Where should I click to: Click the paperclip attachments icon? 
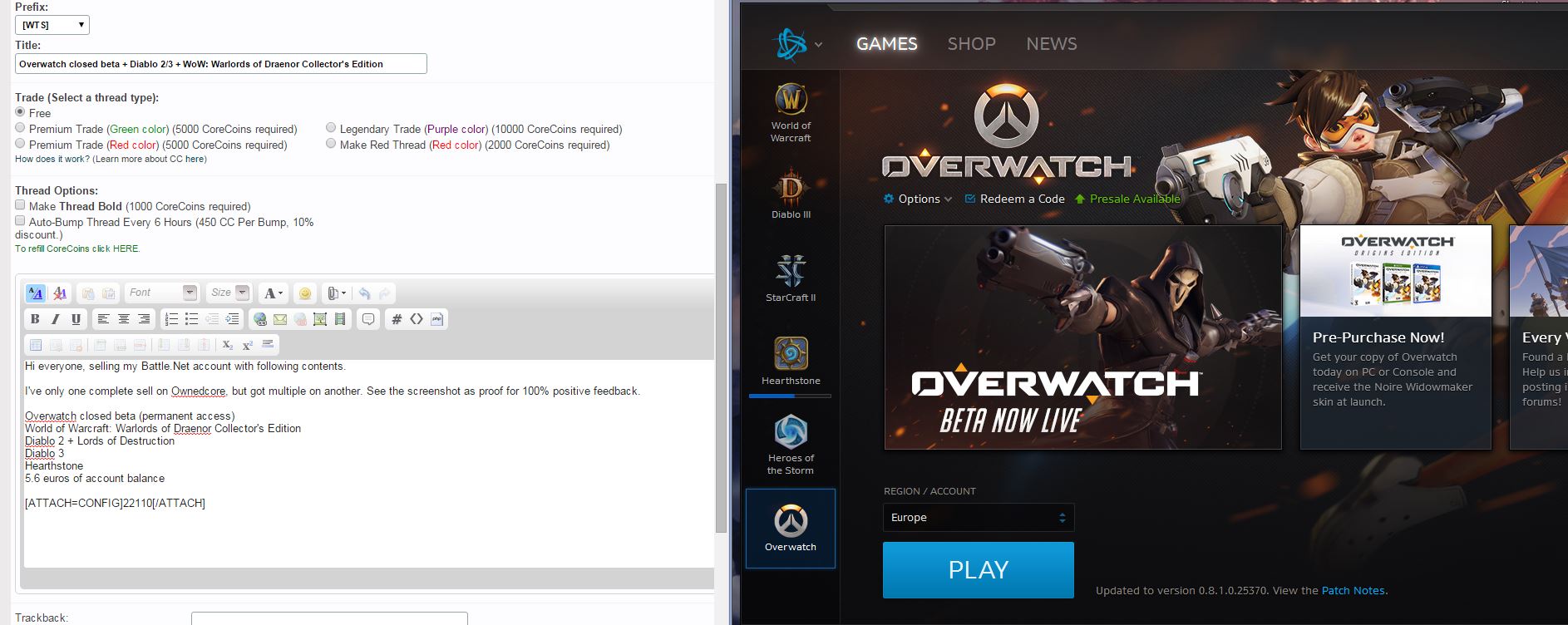pyautogui.click(x=336, y=293)
